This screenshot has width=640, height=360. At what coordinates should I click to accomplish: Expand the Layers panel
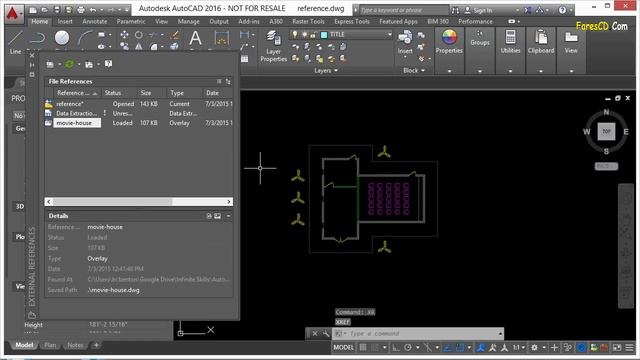(x=326, y=71)
